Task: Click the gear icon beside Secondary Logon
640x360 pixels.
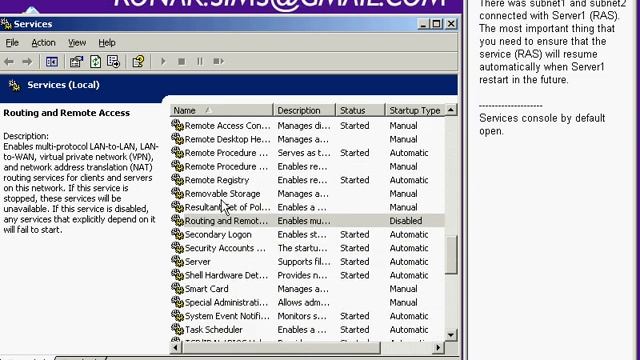Action: coord(177,234)
